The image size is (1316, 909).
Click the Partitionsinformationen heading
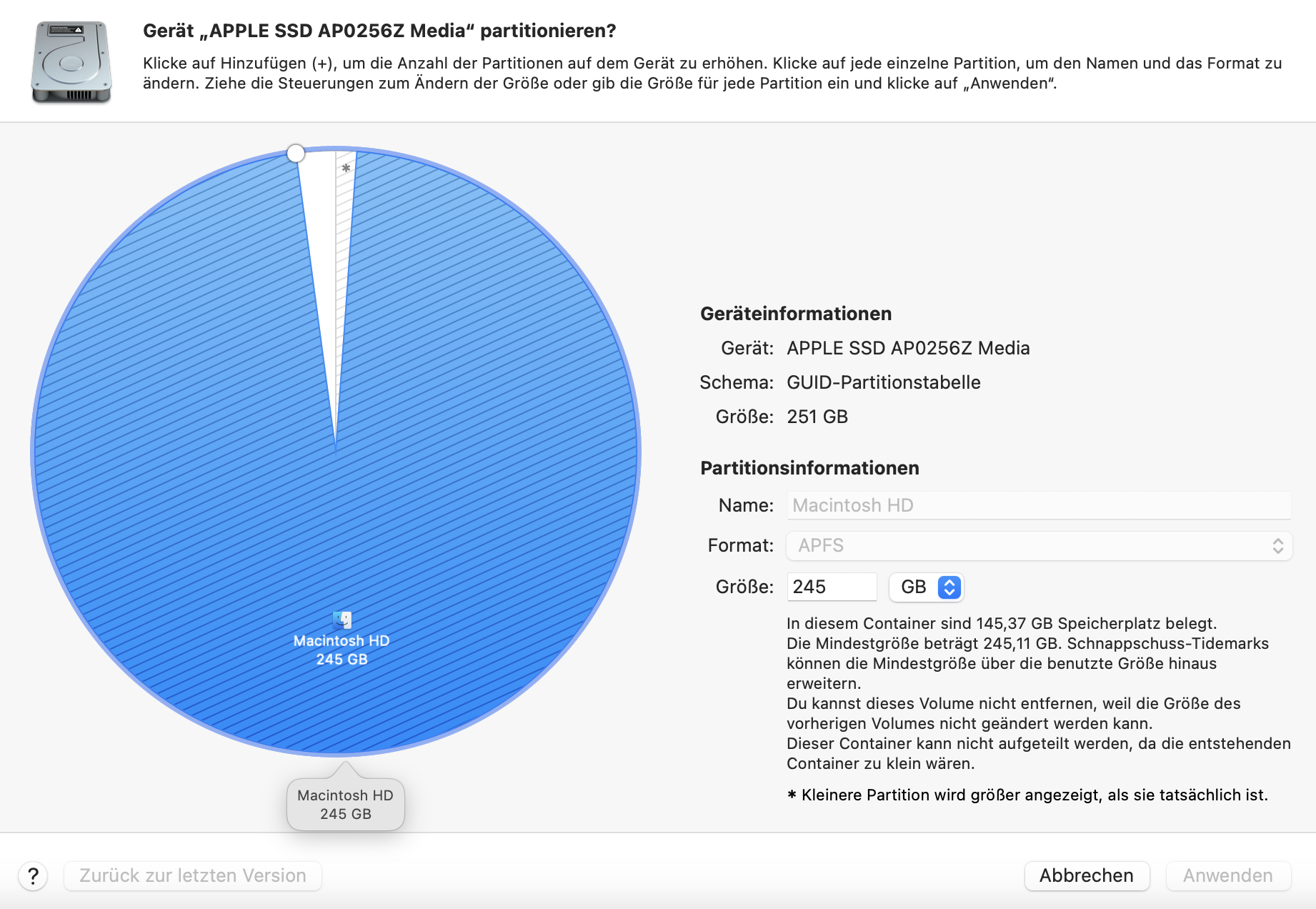pyautogui.click(x=809, y=468)
